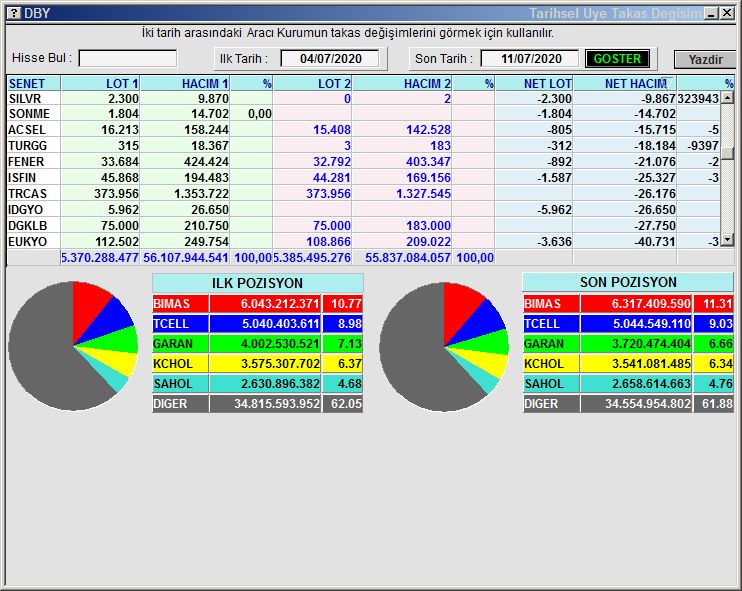Viewport: 742px width, 591px height.
Task: Click the SON POZISYON pie chart
Action: (444, 346)
